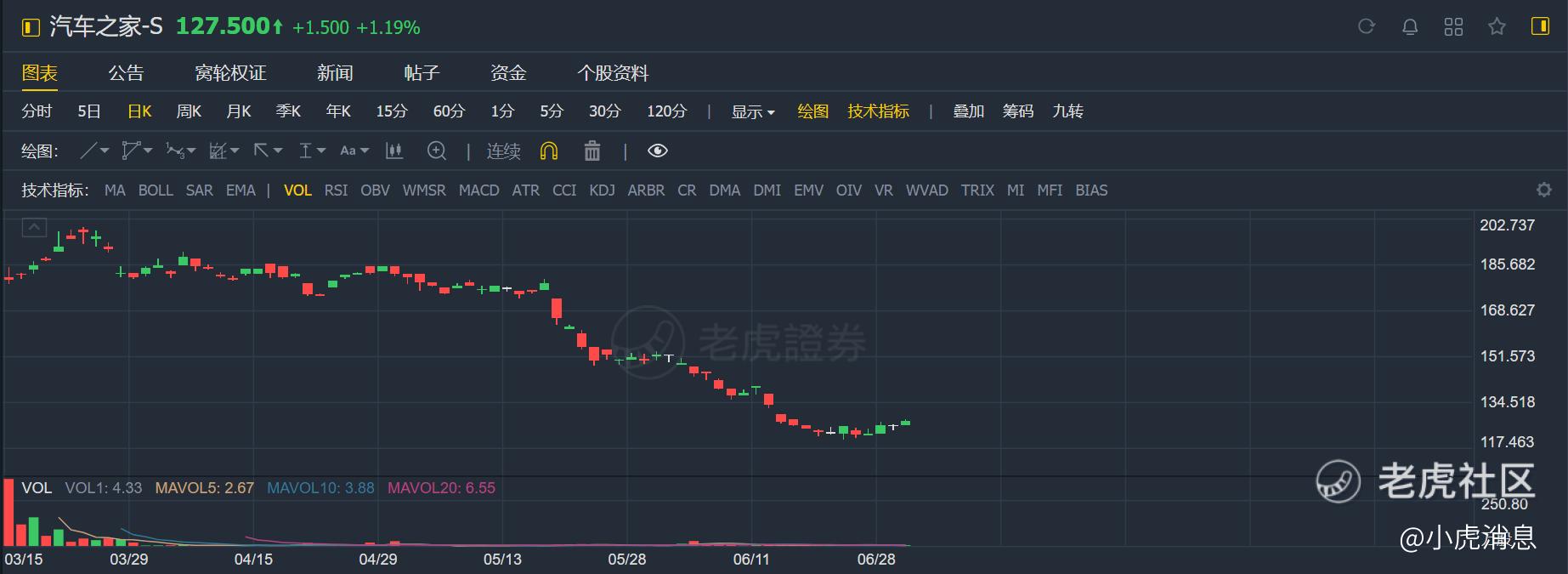Switch to the 公告 tab

click(127, 73)
